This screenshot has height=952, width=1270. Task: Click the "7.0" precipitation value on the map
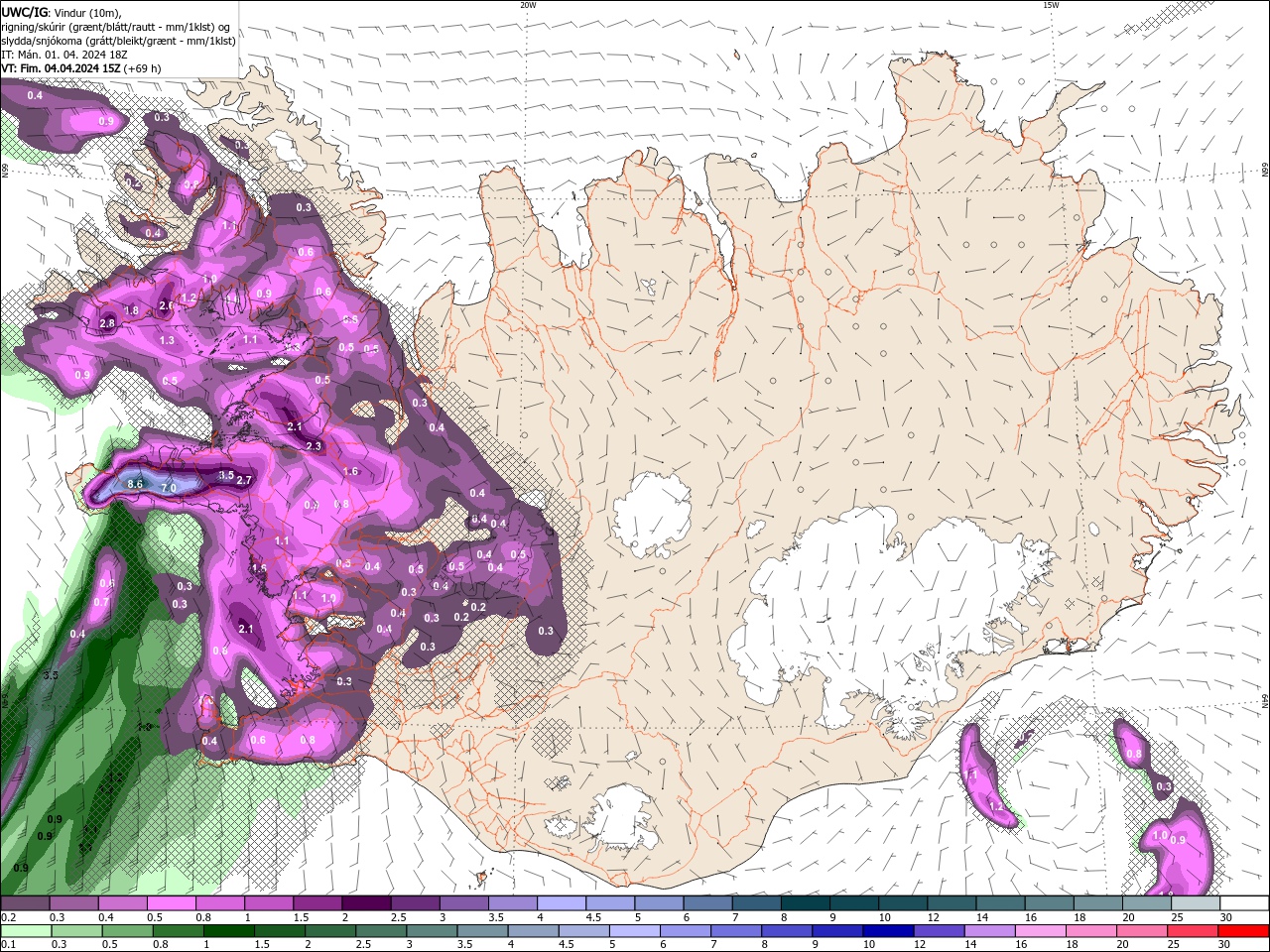click(169, 488)
